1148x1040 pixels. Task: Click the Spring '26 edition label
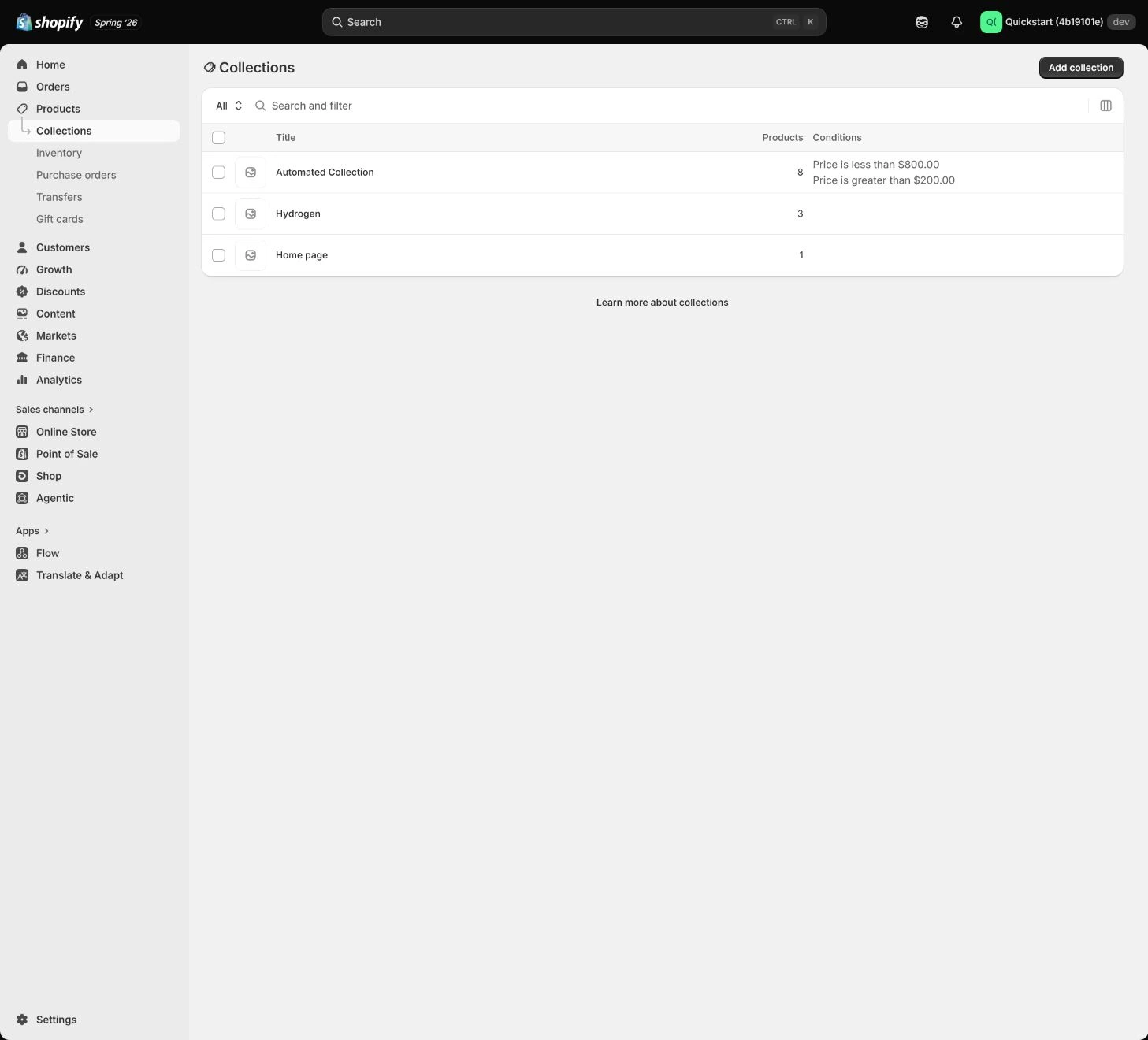[x=116, y=23]
